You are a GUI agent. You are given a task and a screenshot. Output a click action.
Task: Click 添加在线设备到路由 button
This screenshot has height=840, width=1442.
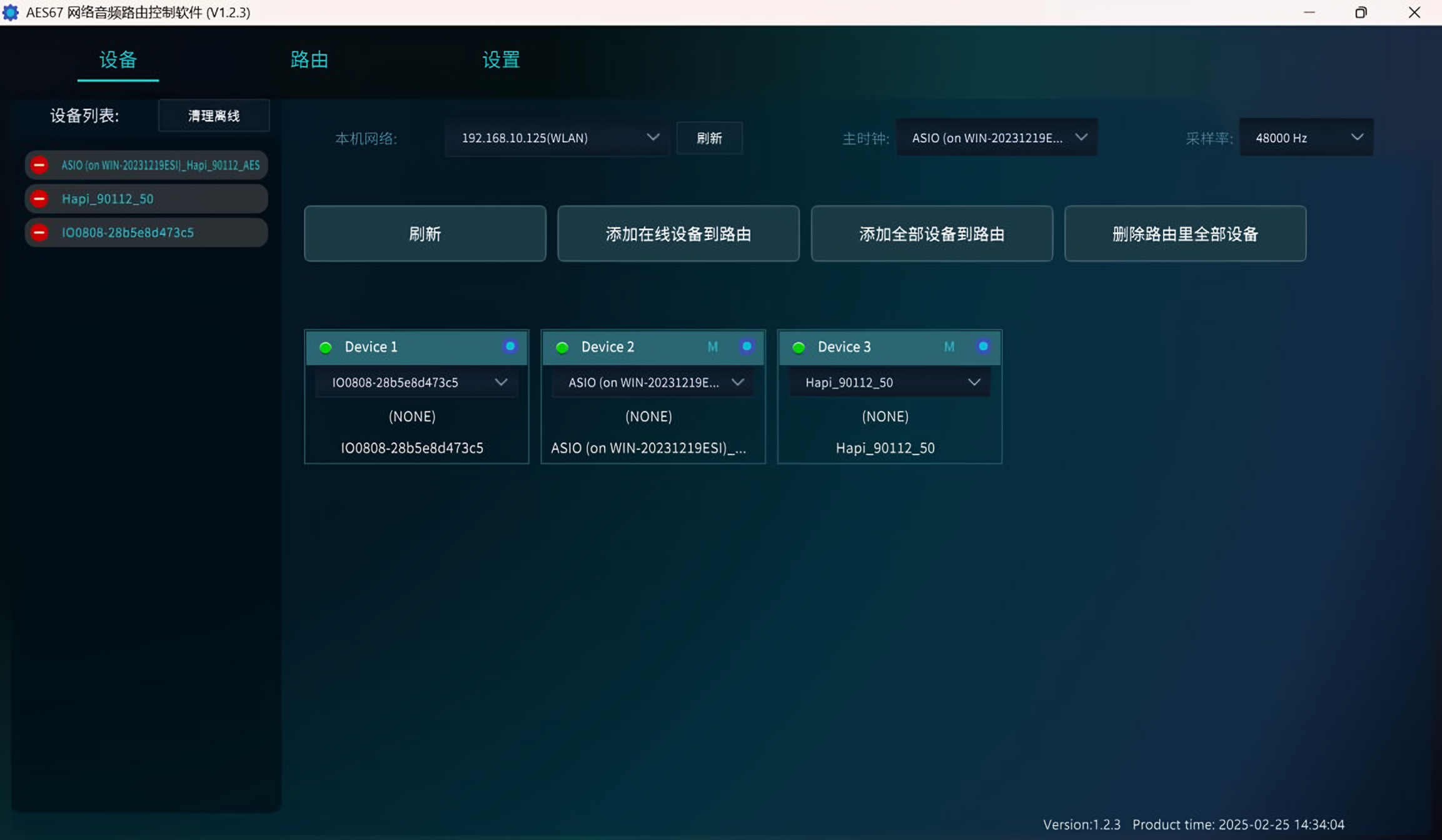point(678,234)
